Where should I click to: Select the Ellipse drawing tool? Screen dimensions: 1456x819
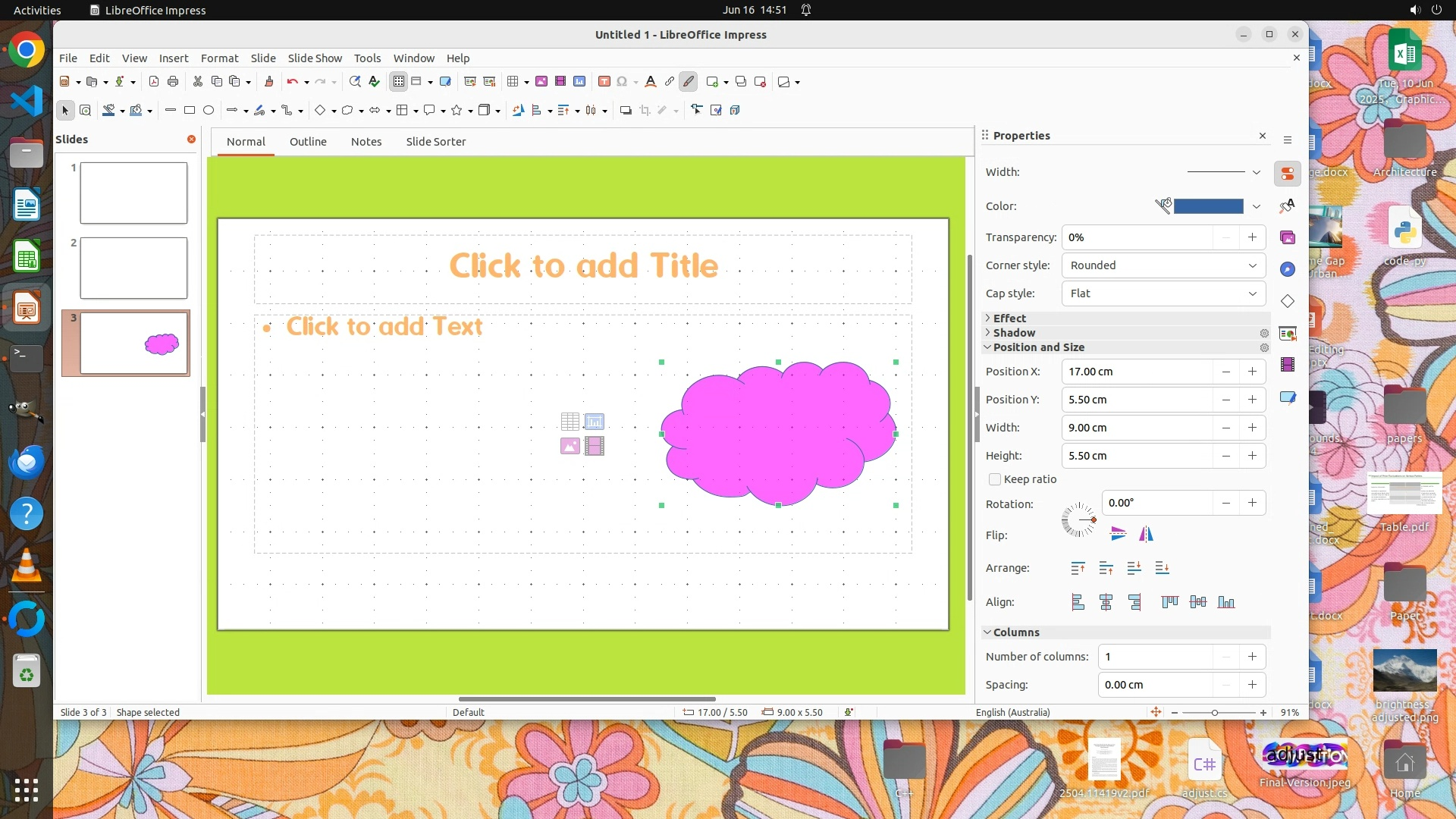[209, 111]
